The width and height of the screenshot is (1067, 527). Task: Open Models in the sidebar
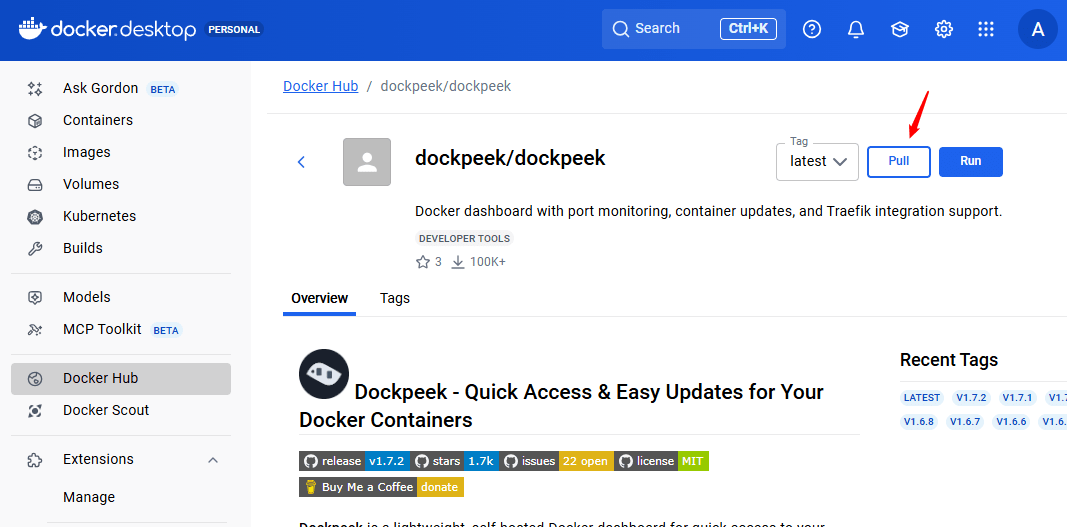coord(120,298)
